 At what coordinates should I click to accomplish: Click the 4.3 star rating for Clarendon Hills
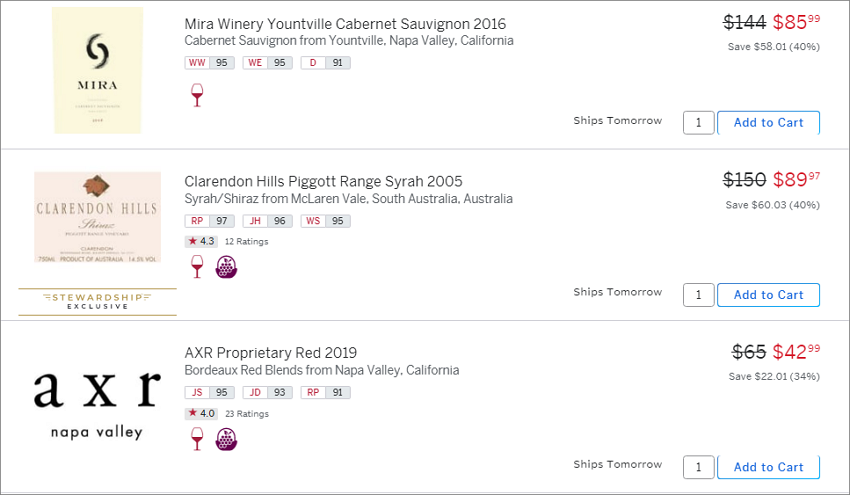(201, 241)
